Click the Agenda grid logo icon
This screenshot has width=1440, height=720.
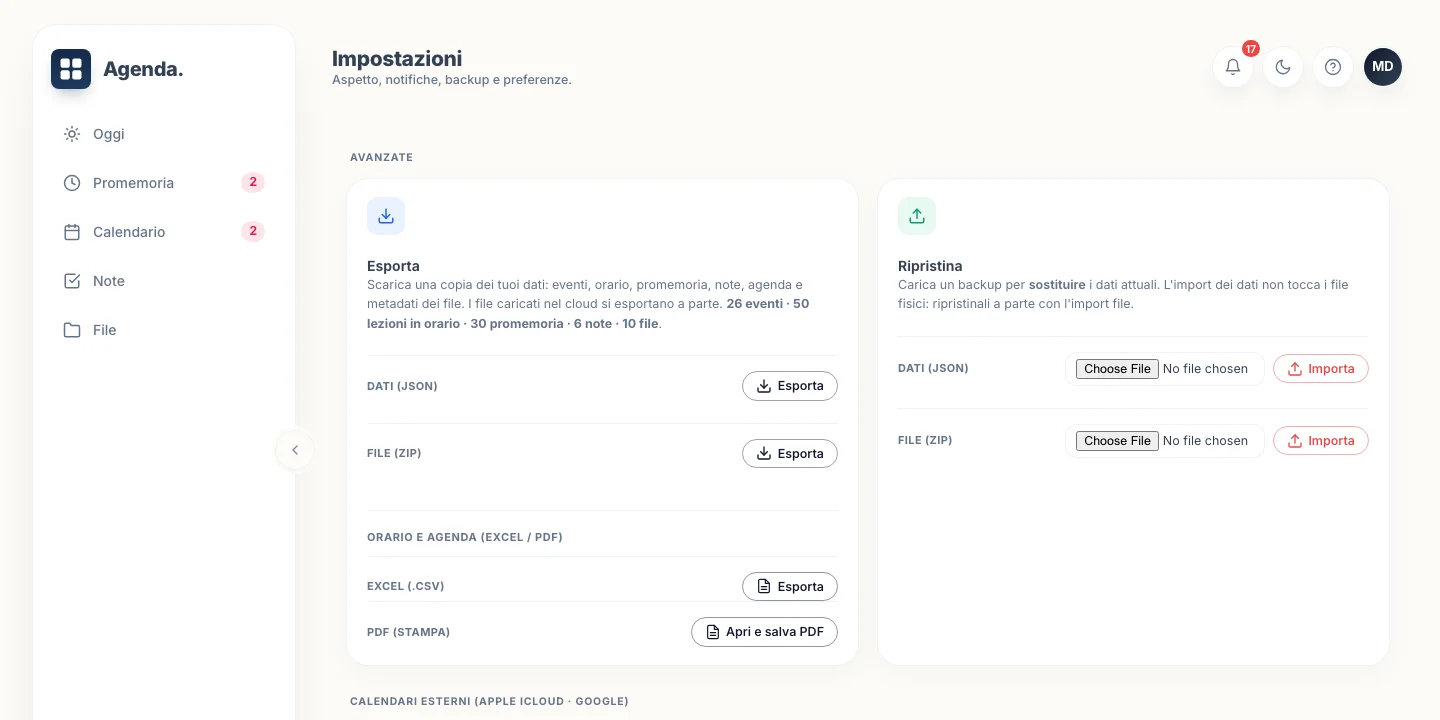pos(71,69)
